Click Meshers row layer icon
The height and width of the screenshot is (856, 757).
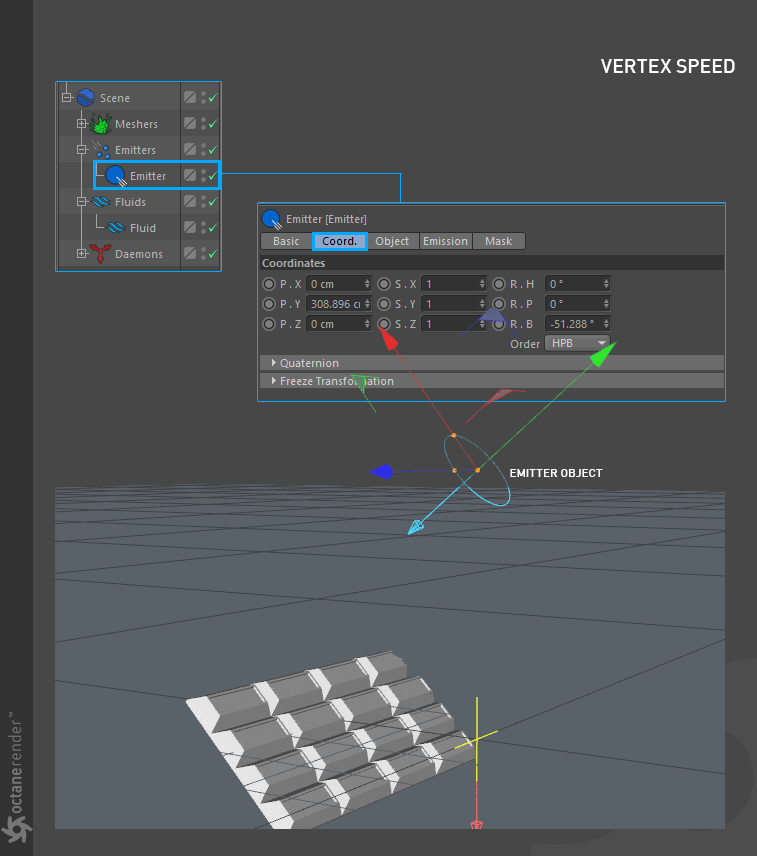[x=189, y=123]
